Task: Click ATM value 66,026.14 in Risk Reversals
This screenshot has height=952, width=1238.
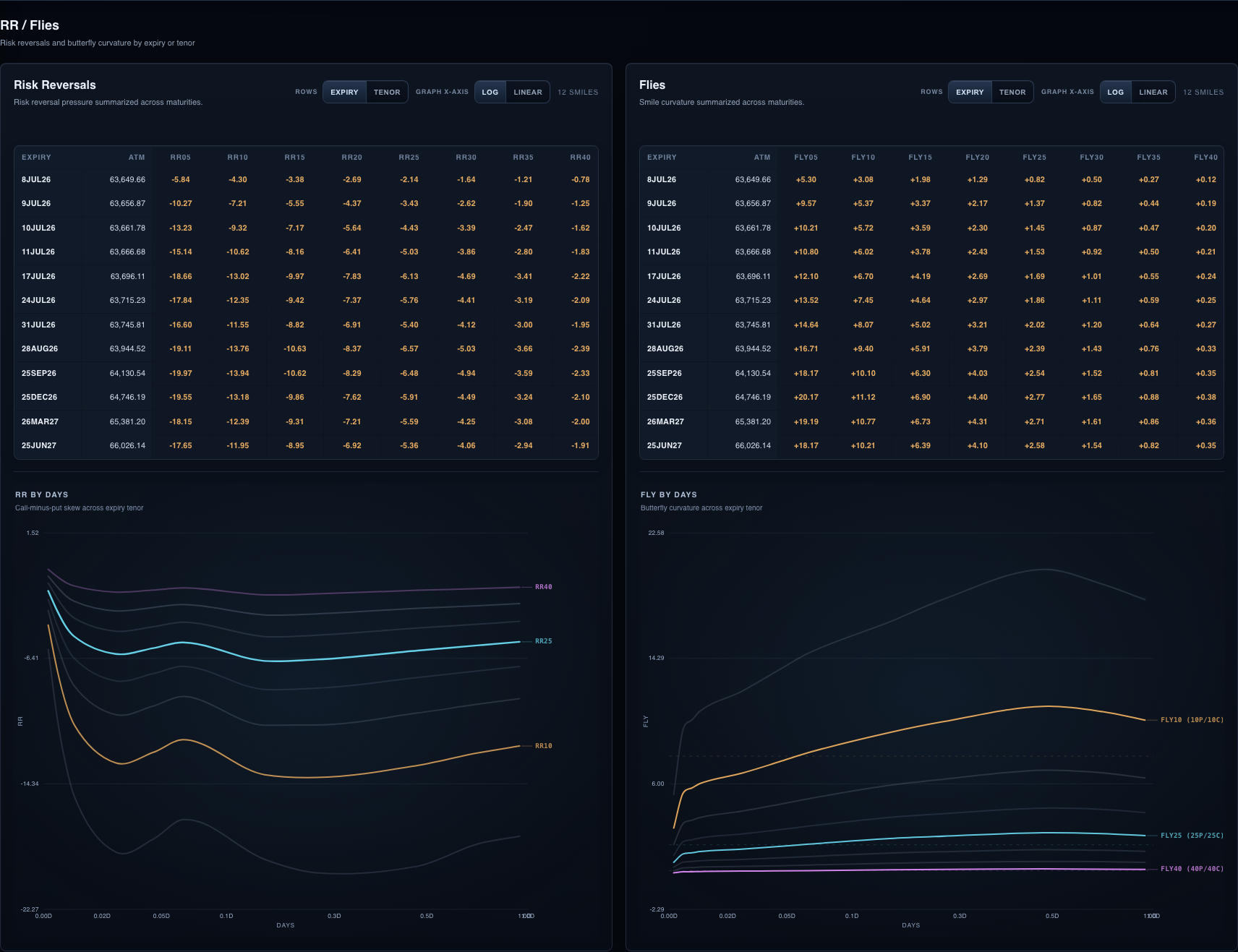Action: point(127,445)
